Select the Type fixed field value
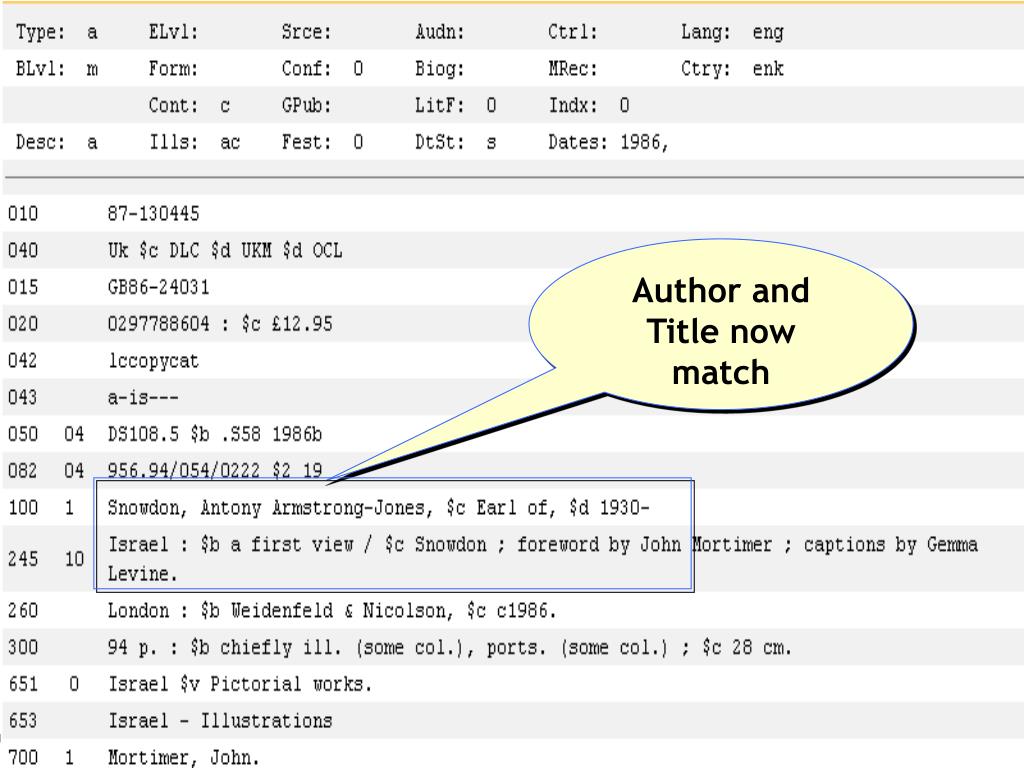The image size is (1024, 768). point(92,32)
